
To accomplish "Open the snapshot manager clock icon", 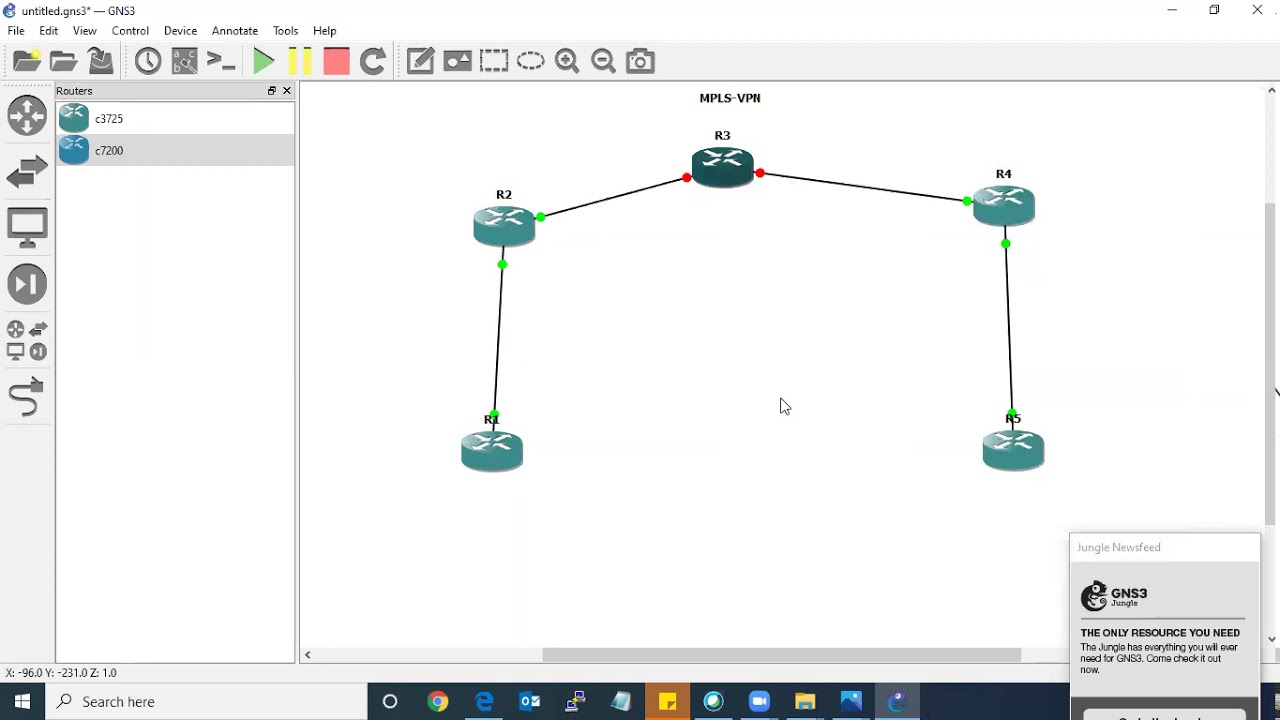I will (x=148, y=62).
